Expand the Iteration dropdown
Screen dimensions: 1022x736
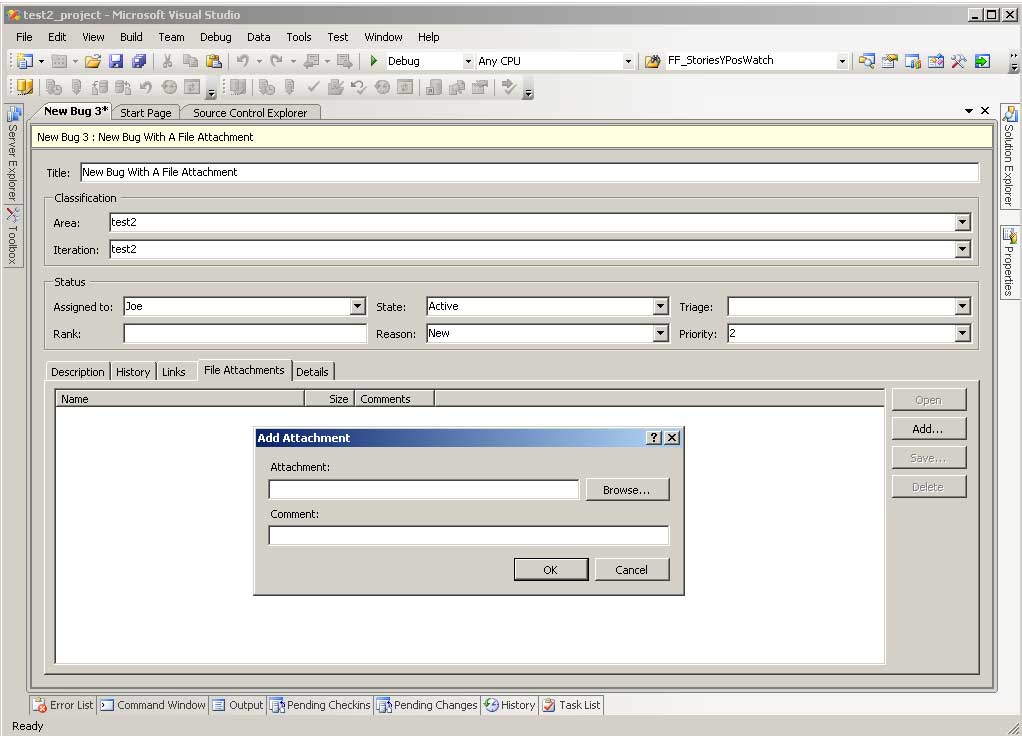coord(962,249)
